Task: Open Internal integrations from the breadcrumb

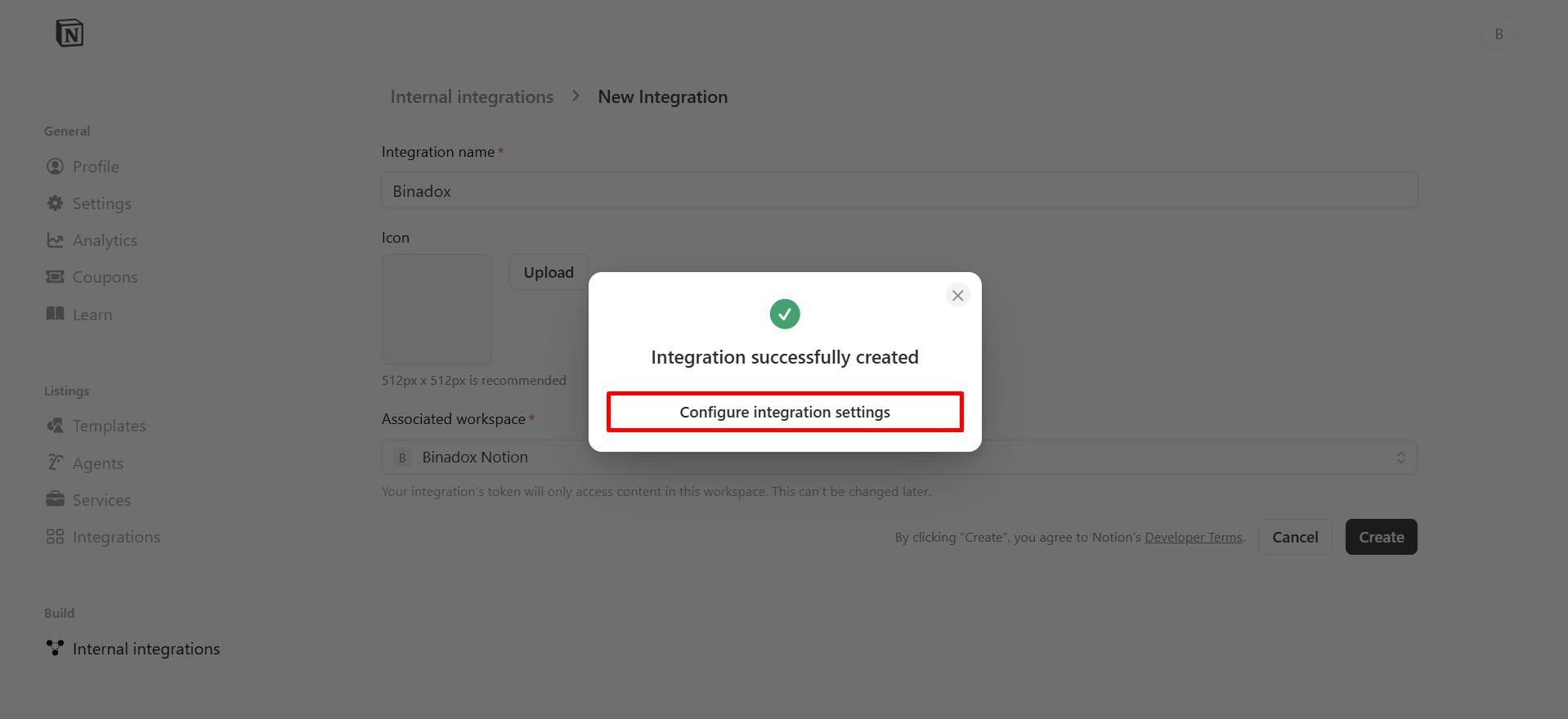Action: [x=471, y=96]
